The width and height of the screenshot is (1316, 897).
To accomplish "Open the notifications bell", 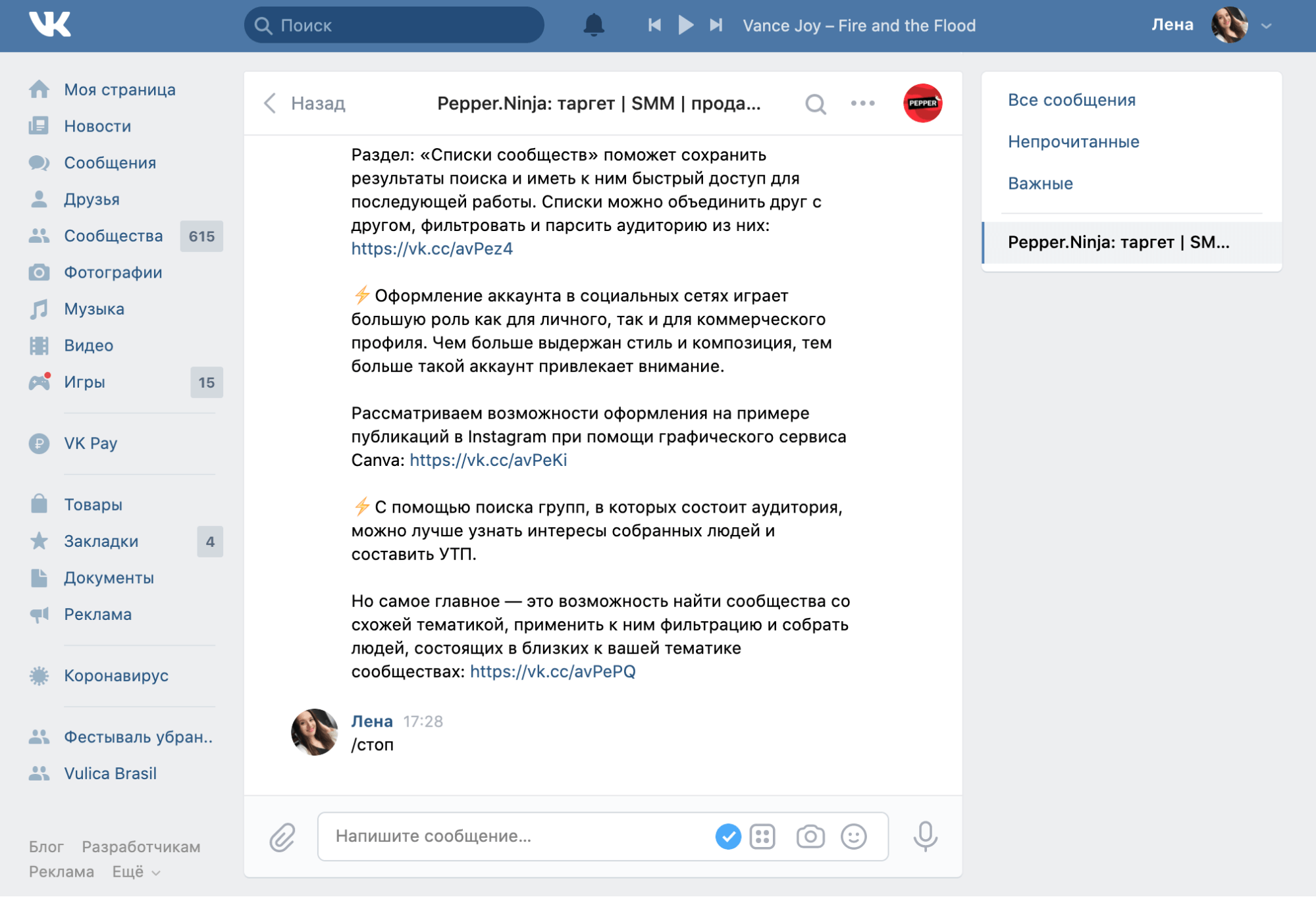I will point(593,25).
